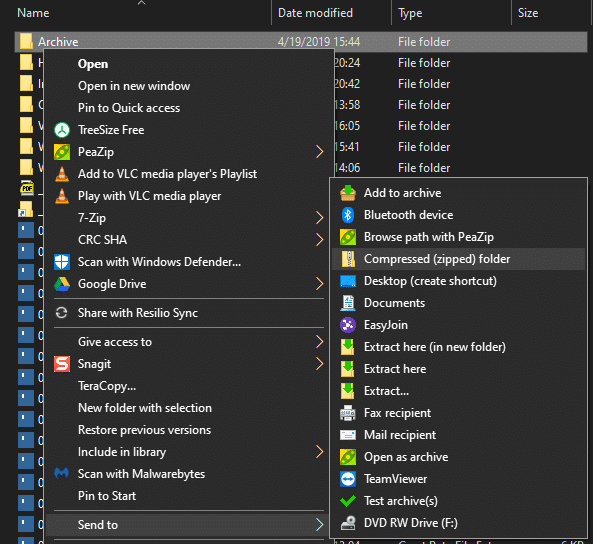This screenshot has width=593, height=544.
Task: Click the EasyJoin purple icon
Action: [348, 325]
